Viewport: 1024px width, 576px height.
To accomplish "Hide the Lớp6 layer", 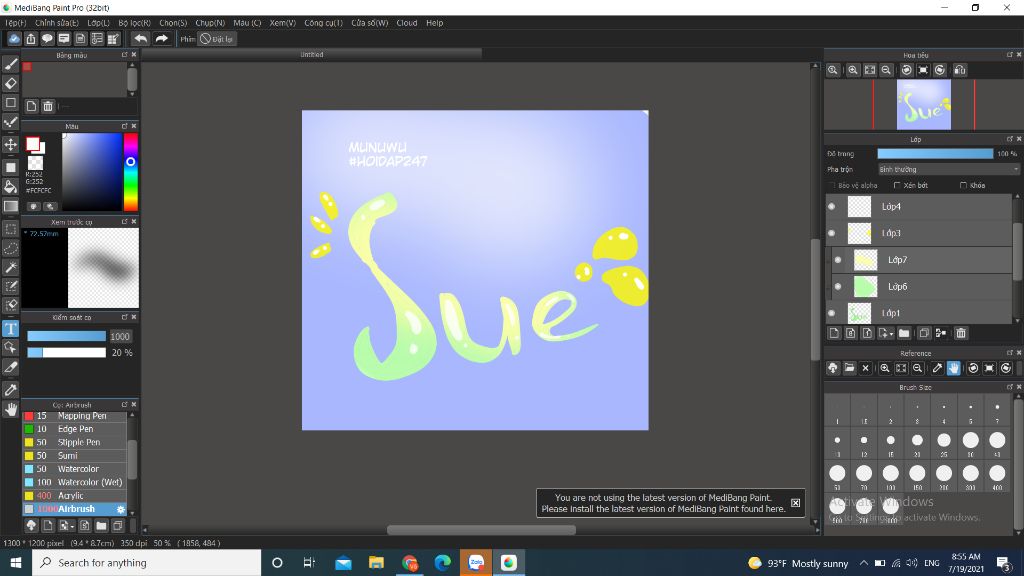I will click(838, 287).
